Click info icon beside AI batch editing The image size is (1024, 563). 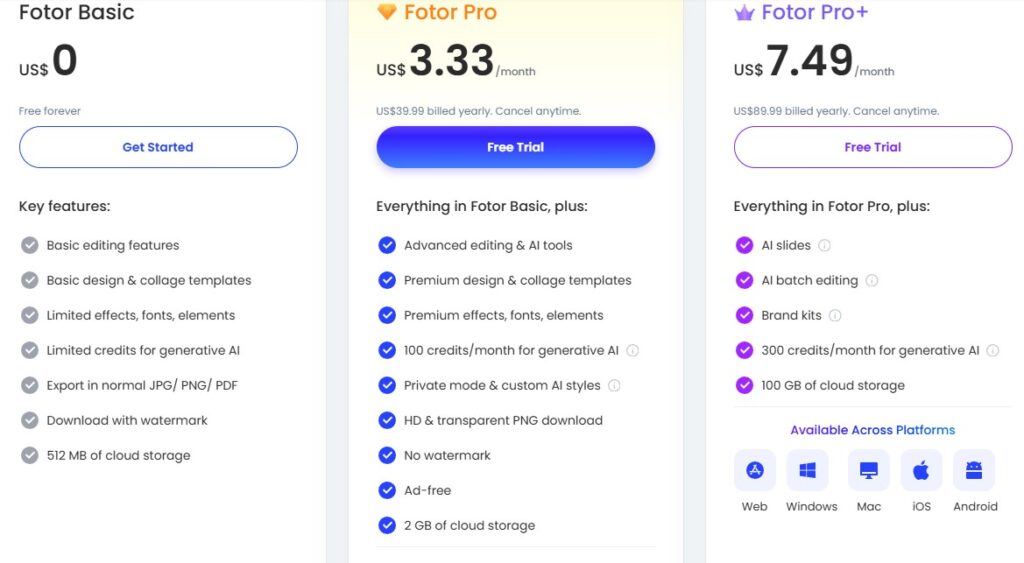[x=872, y=281]
